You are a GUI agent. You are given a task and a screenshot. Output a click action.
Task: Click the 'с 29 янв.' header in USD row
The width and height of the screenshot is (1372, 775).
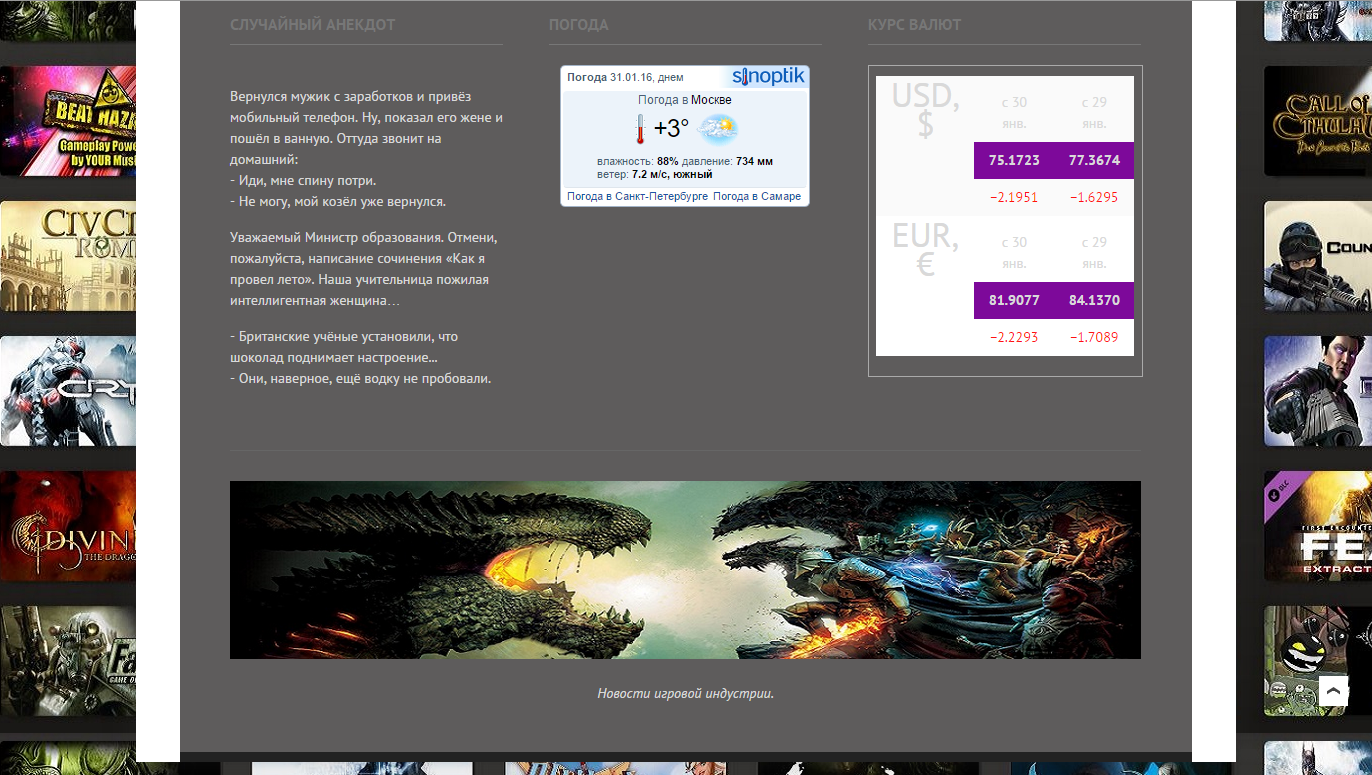point(1094,113)
